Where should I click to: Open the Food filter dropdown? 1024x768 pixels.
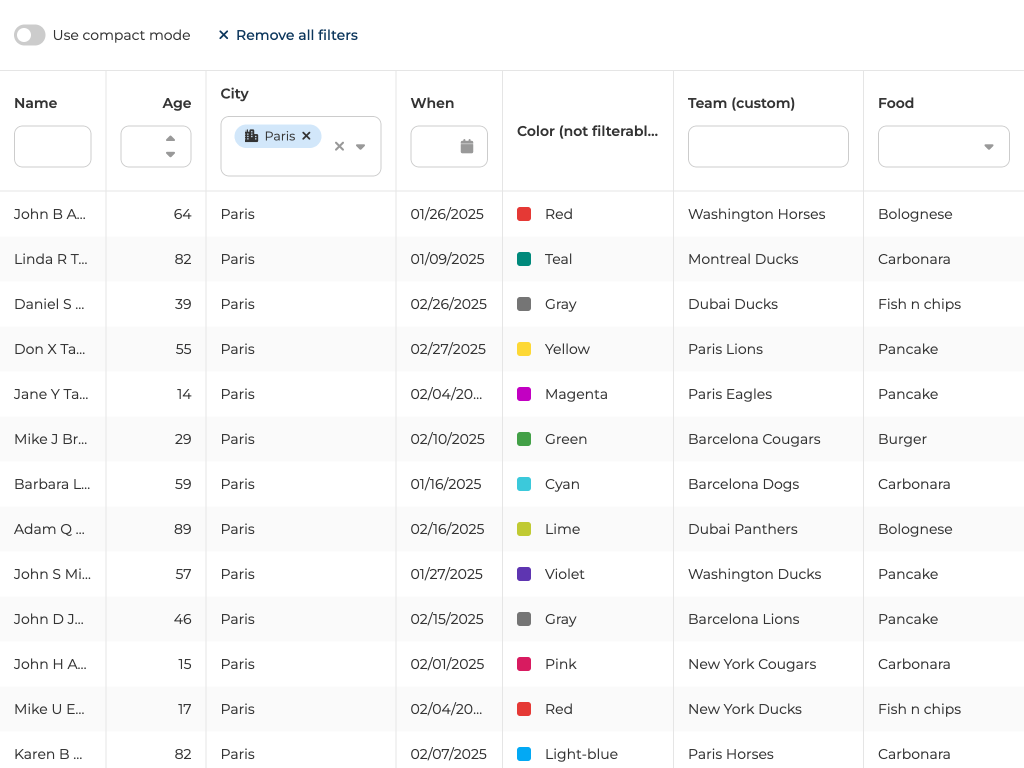click(988, 146)
